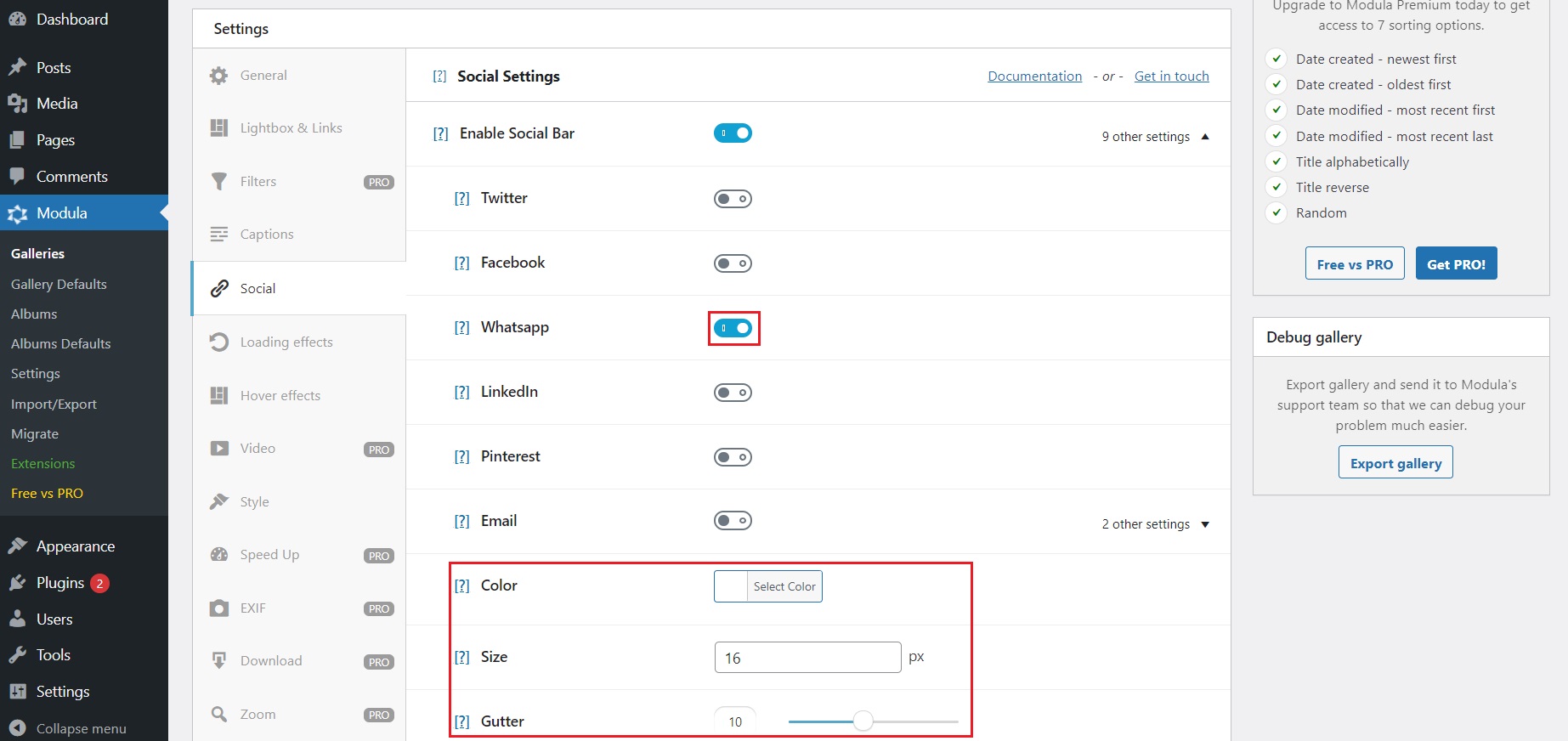Click the Captions lines icon
This screenshot has height=741, width=1568.
218,235
